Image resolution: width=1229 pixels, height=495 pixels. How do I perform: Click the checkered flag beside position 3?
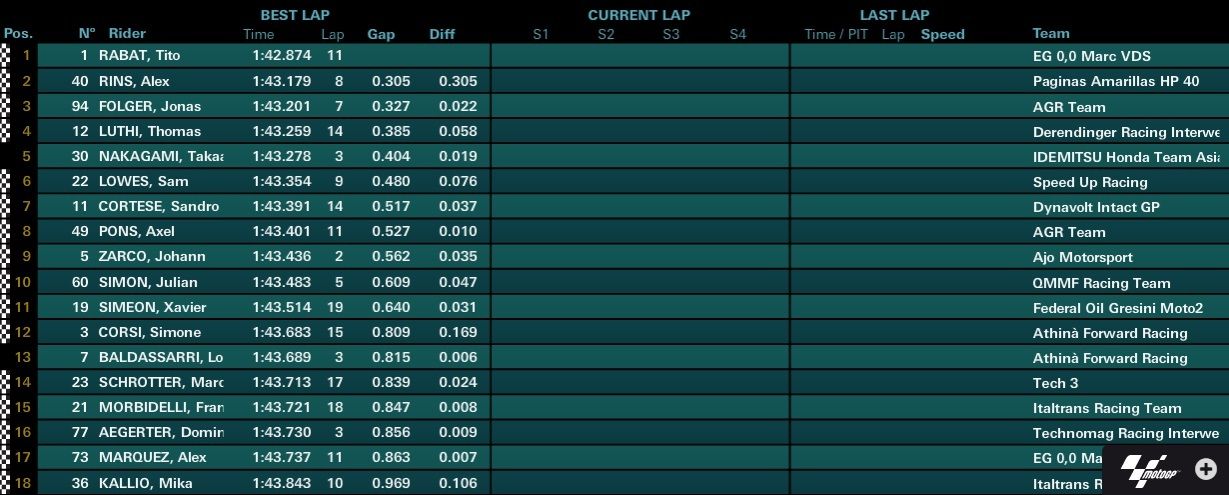tap(5, 105)
